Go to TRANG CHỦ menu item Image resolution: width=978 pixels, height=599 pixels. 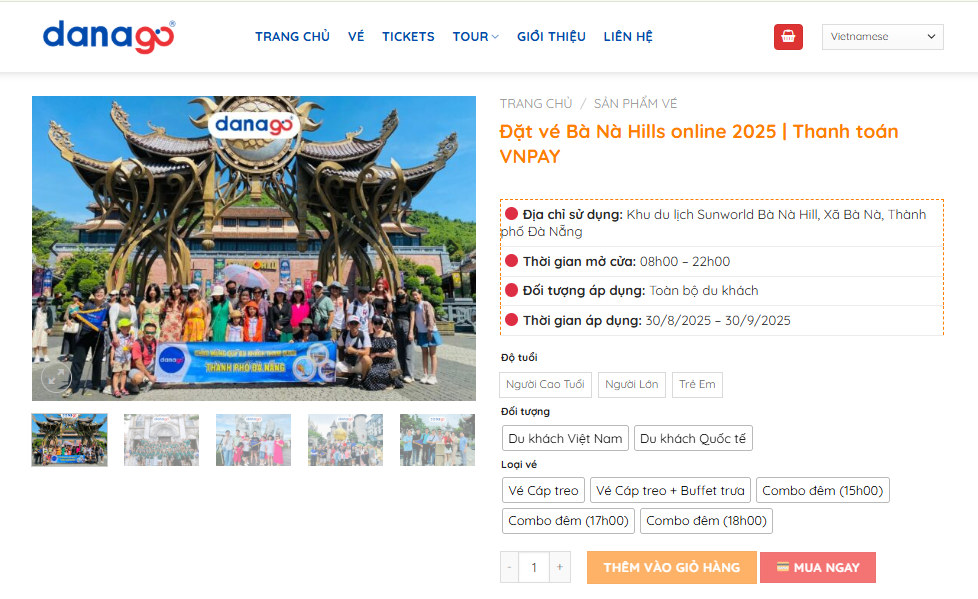point(293,37)
